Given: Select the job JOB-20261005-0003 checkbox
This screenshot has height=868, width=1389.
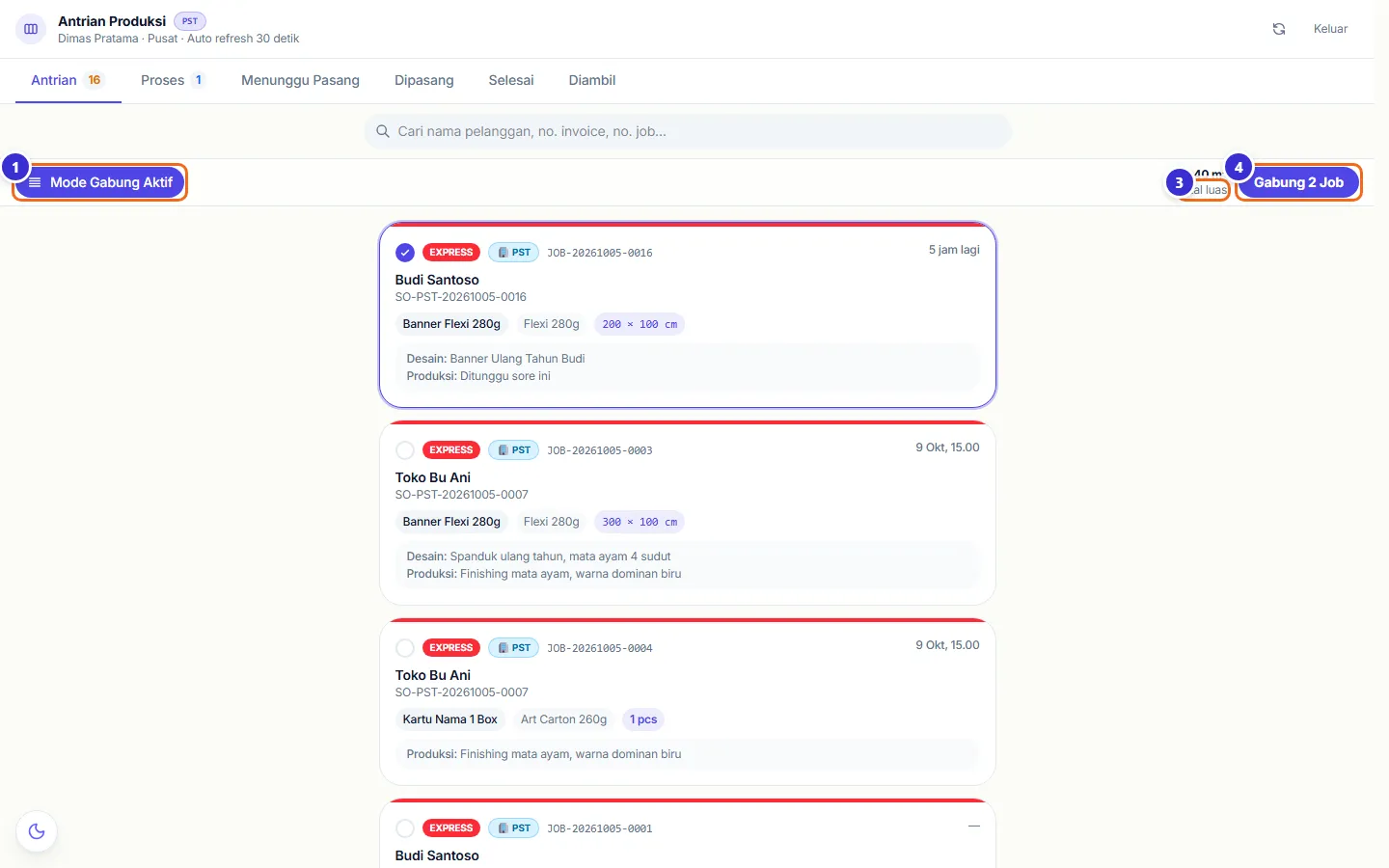Looking at the screenshot, I should point(405,450).
